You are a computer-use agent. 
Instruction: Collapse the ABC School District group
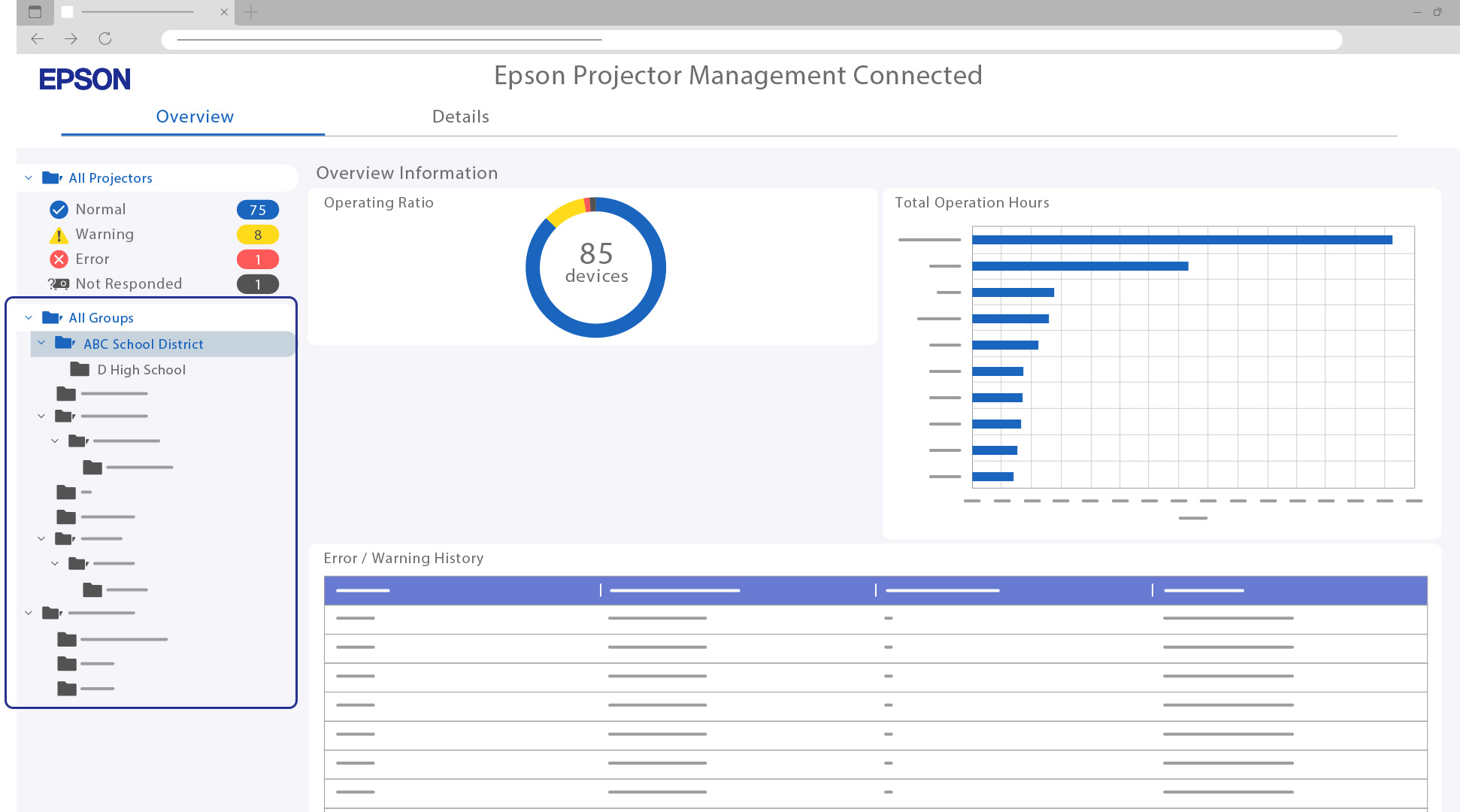click(41, 344)
